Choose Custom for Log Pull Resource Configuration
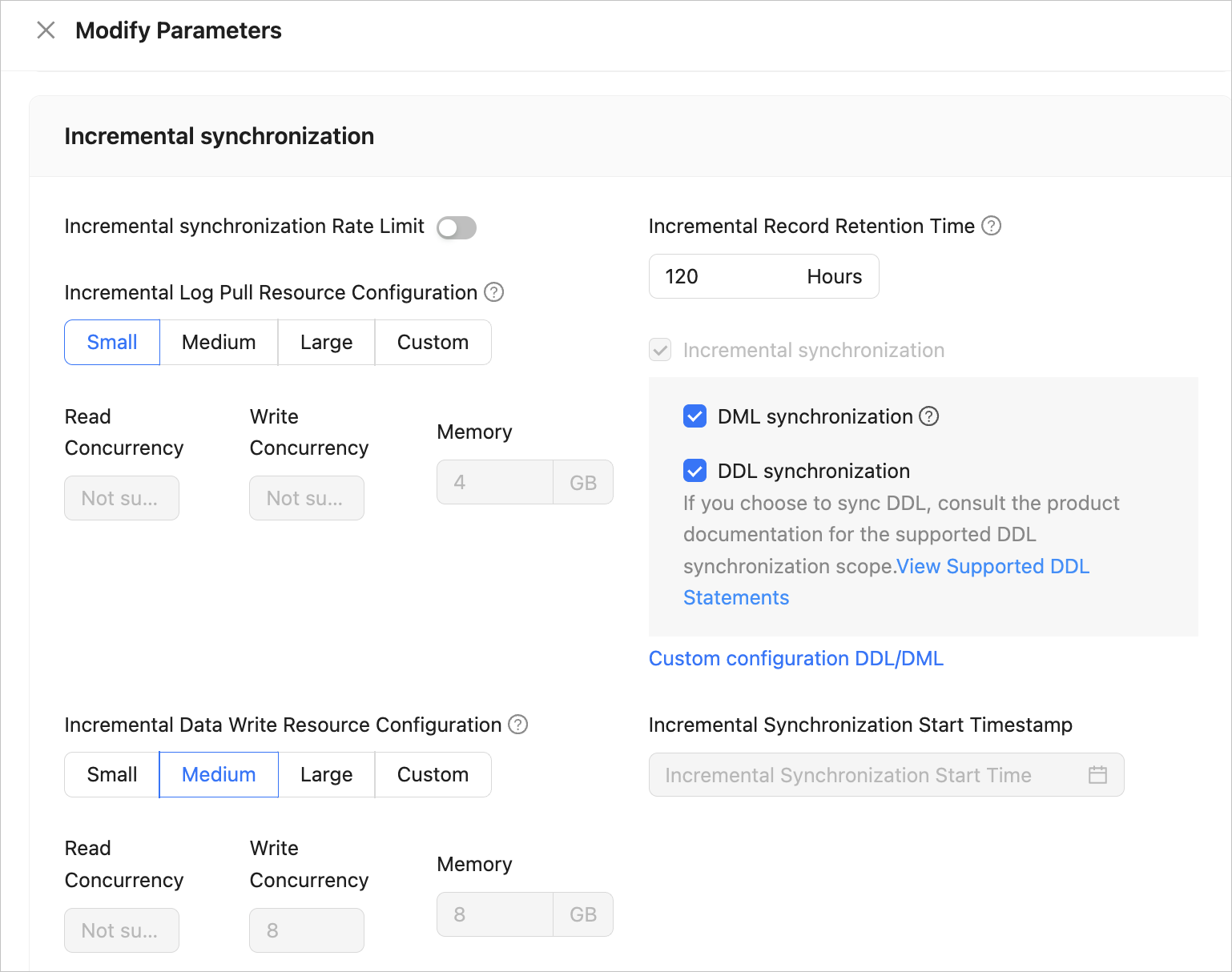Screen dimensions: 1232x972 [433, 343]
